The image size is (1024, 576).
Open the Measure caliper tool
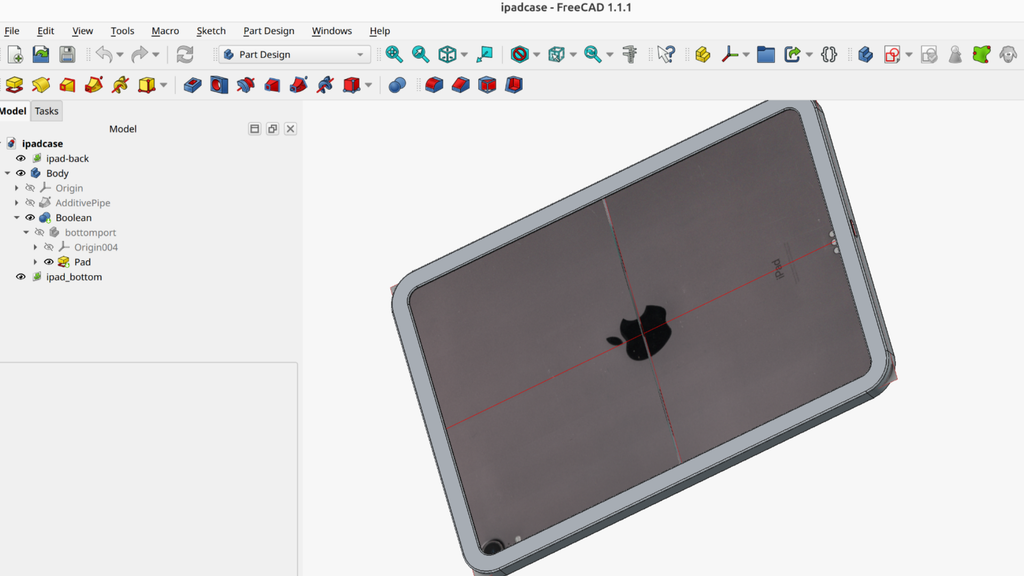tap(630, 54)
